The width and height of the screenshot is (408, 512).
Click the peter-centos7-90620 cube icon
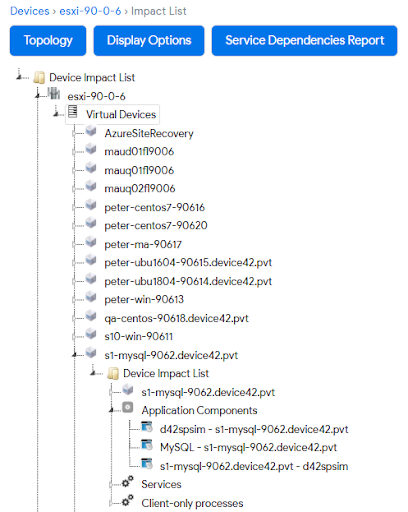(91, 223)
